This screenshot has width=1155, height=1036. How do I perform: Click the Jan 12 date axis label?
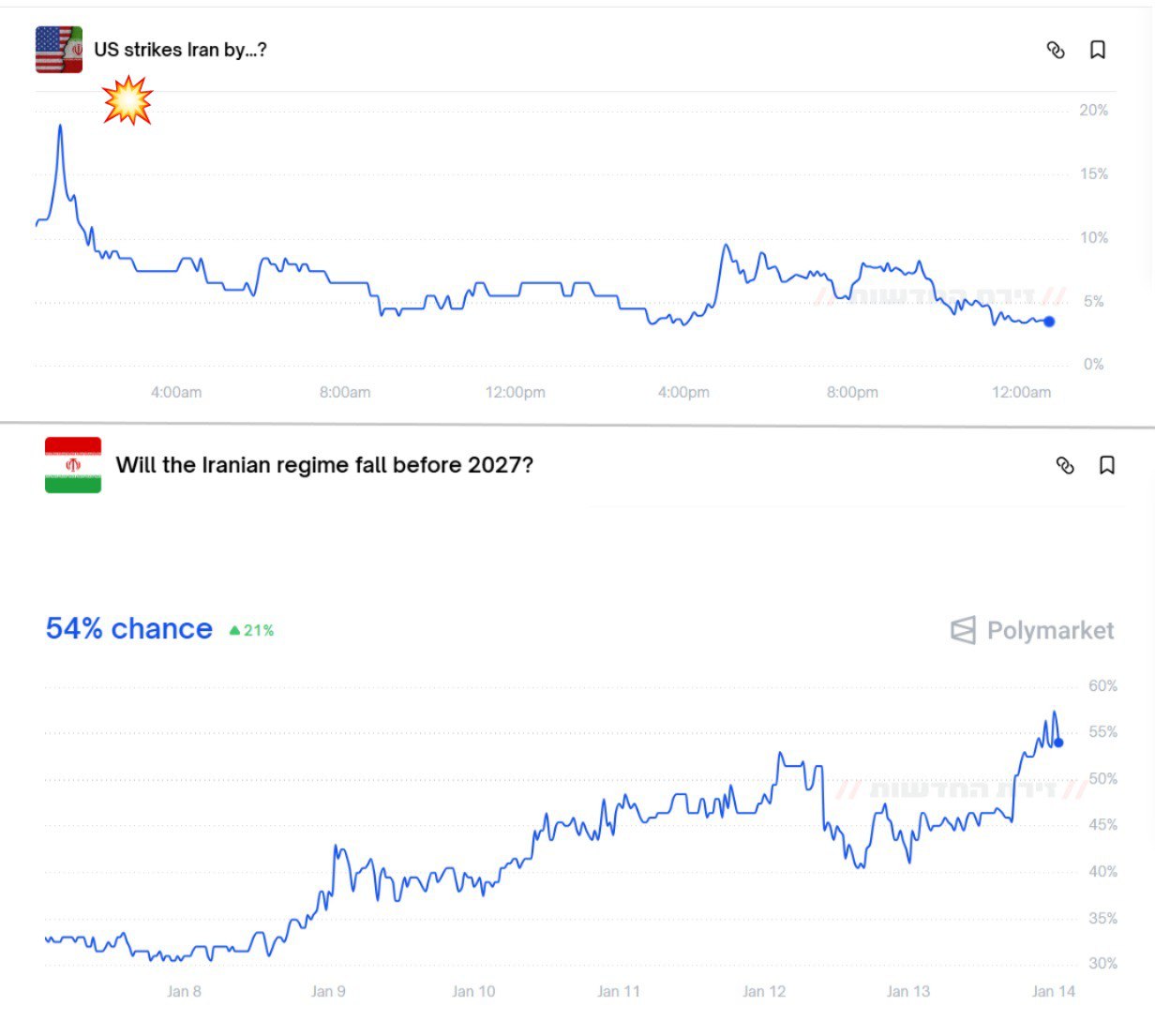(x=764, y=991)
